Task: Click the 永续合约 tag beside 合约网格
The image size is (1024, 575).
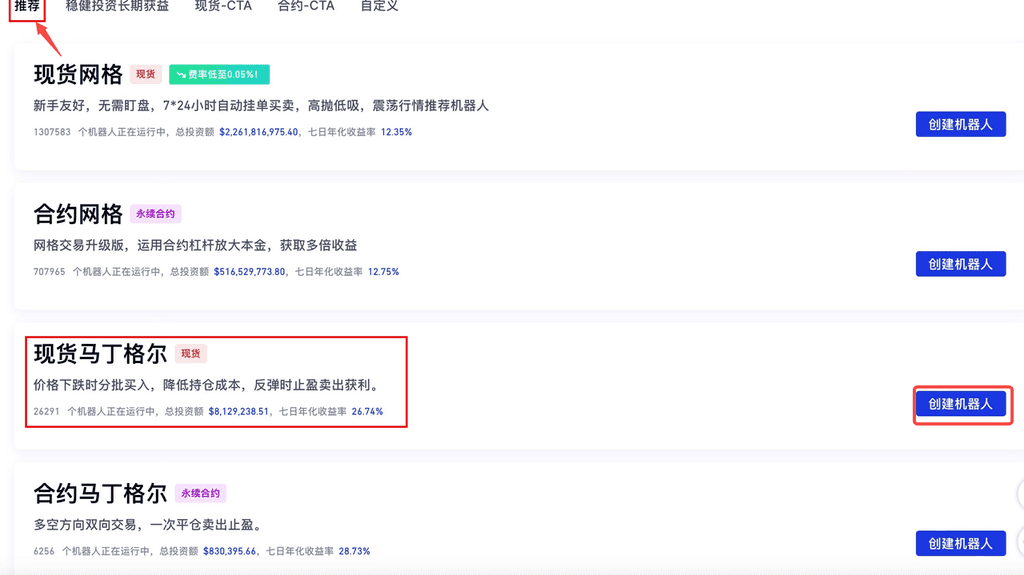Action: [155, 214]
